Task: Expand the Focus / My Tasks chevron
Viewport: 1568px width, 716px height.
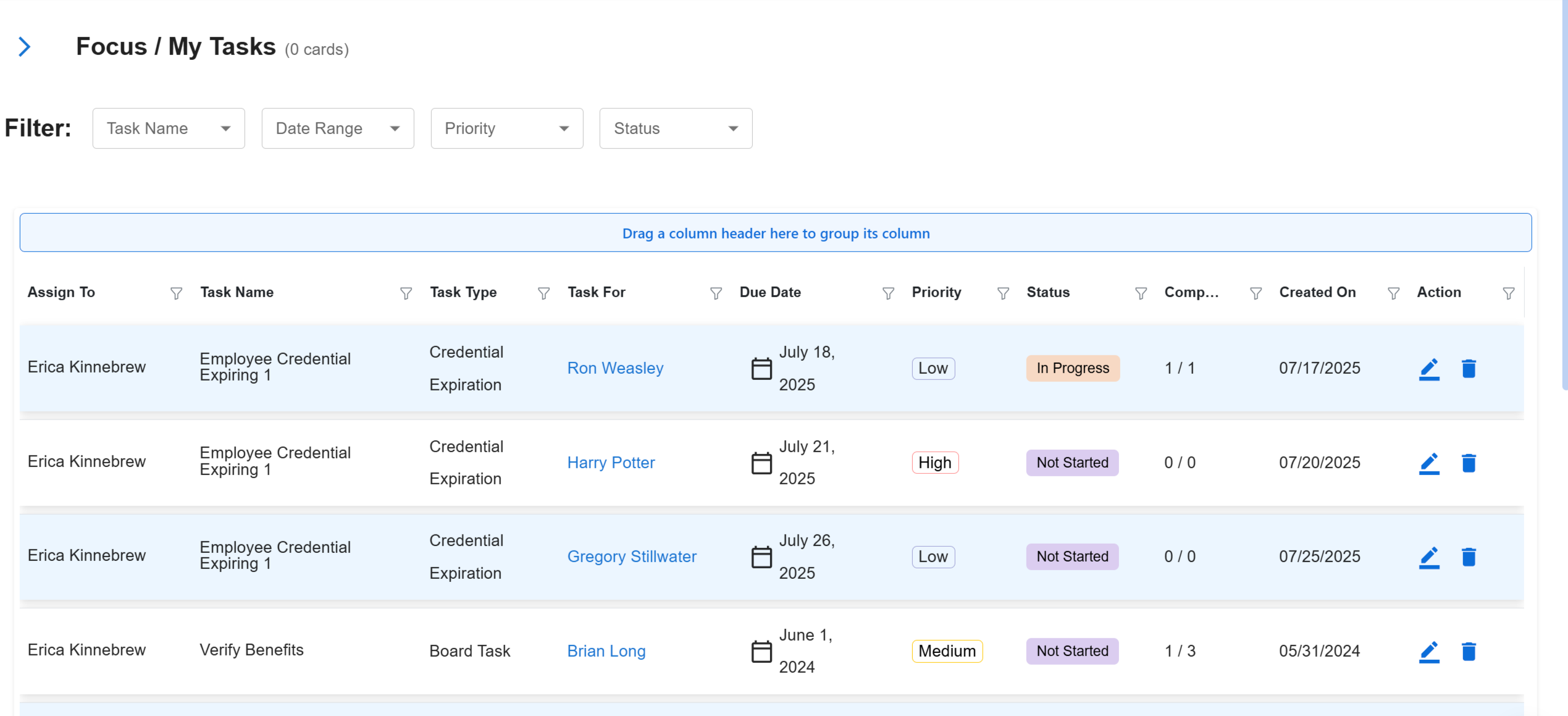Action: click(x=25, y=47)
